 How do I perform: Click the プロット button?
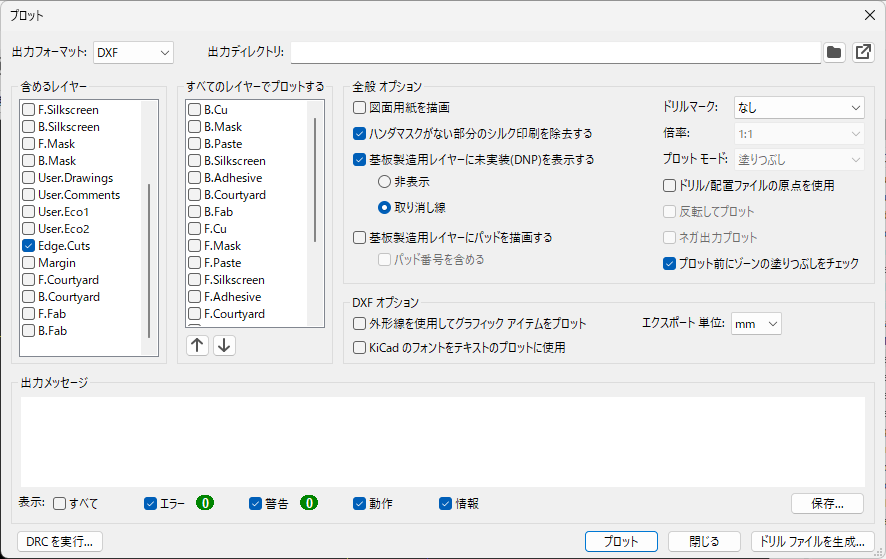pyautogui.click(x=620, y=541)
